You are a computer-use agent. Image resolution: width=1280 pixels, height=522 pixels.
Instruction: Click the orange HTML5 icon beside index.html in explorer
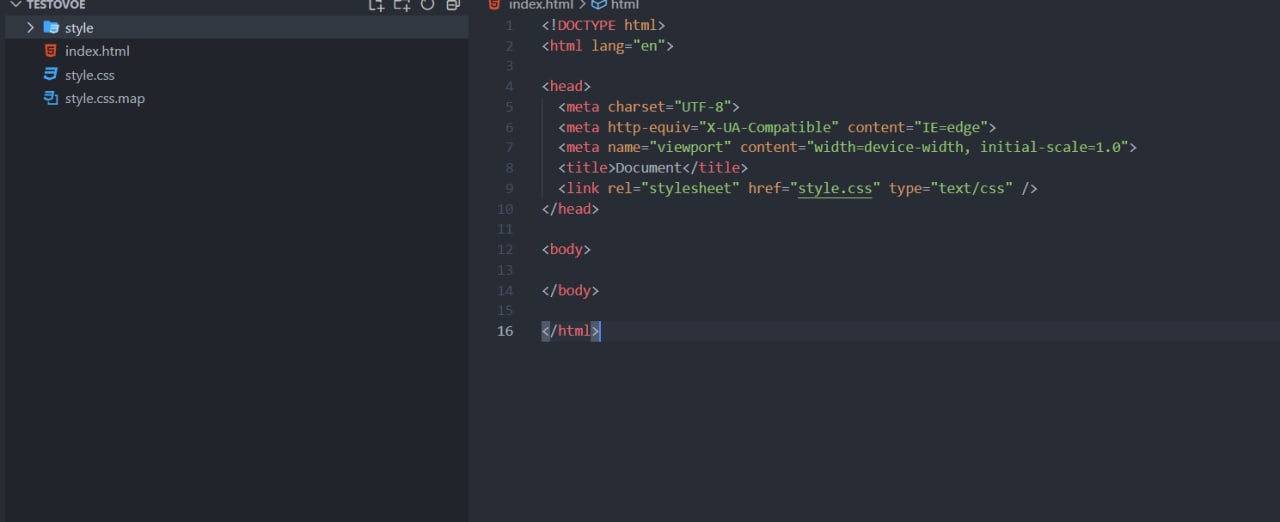point(51,51)
